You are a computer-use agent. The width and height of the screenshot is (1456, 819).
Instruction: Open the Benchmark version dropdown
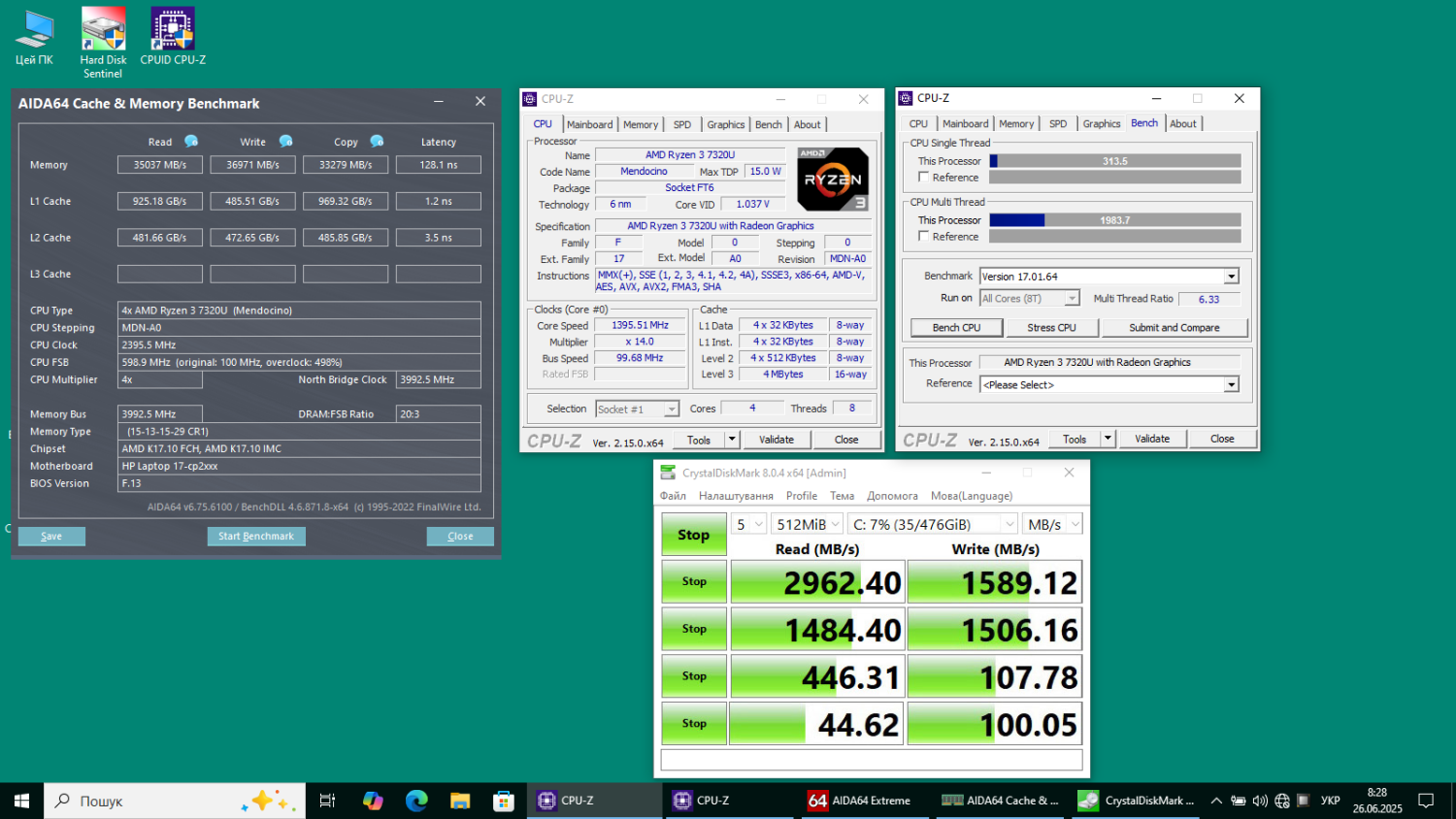coord(1231,277)
